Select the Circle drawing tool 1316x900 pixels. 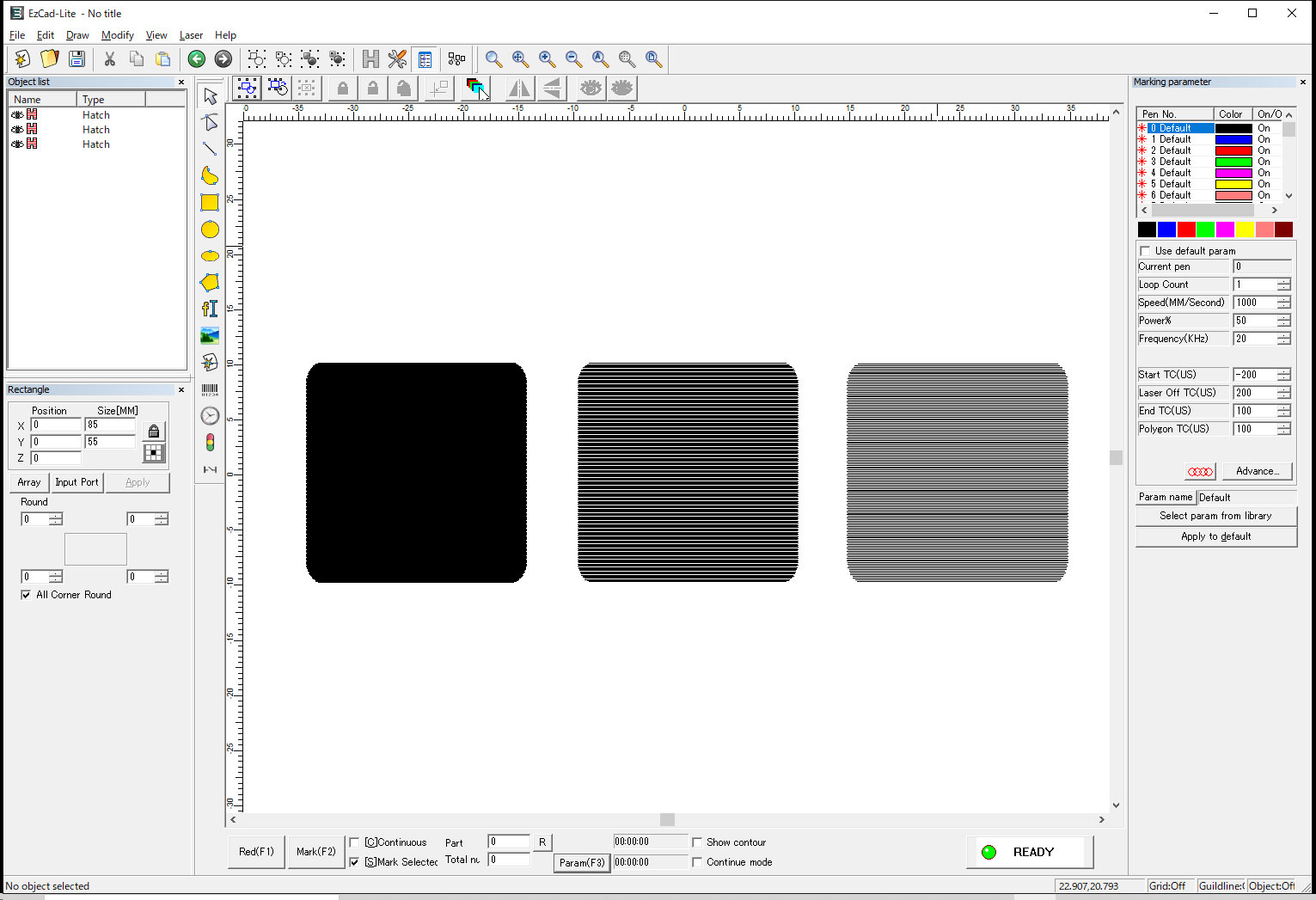coord(210,230)
